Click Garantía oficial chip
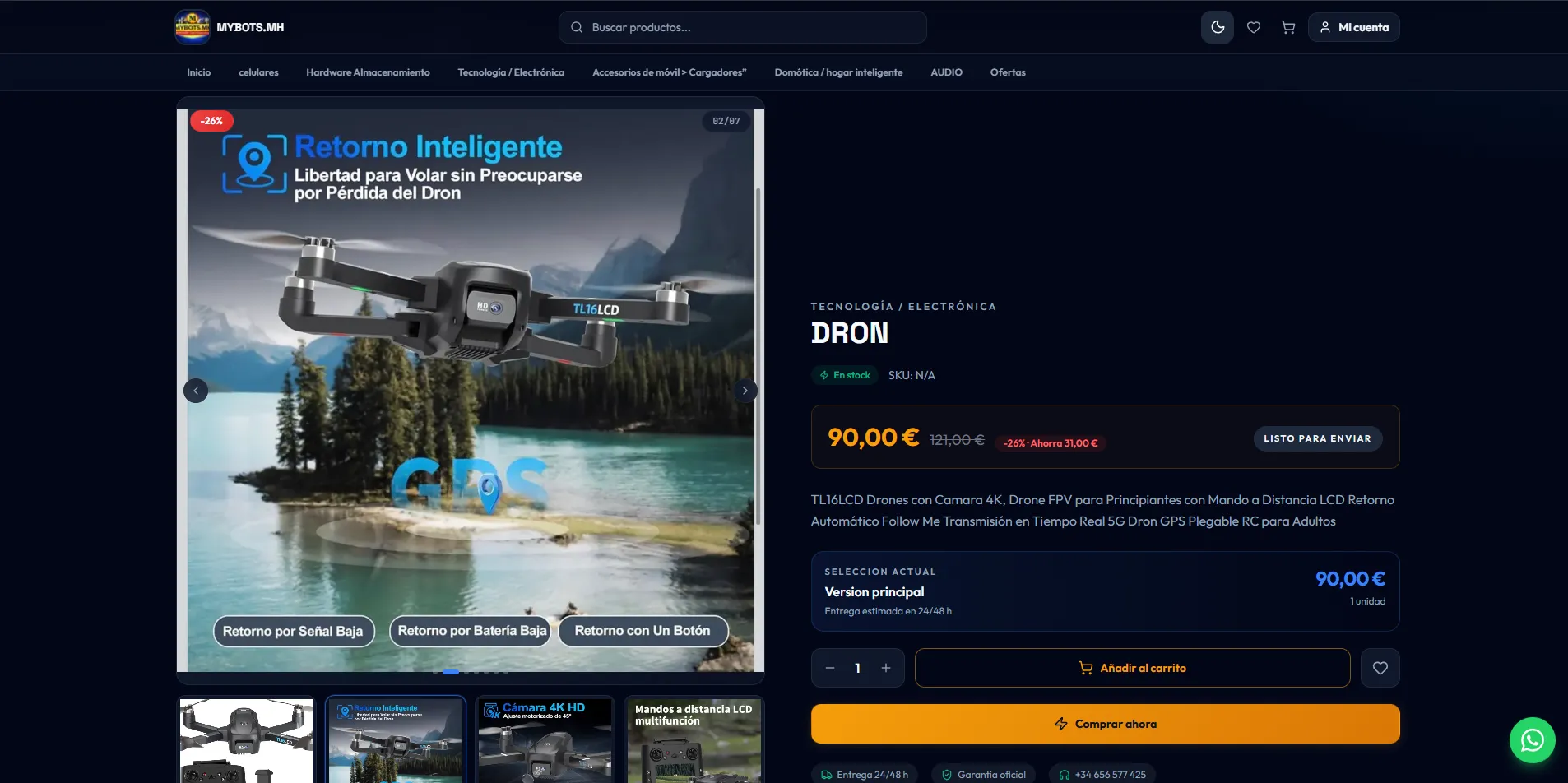Viewport: 1568px width, 783px height. tap(984, 775)
